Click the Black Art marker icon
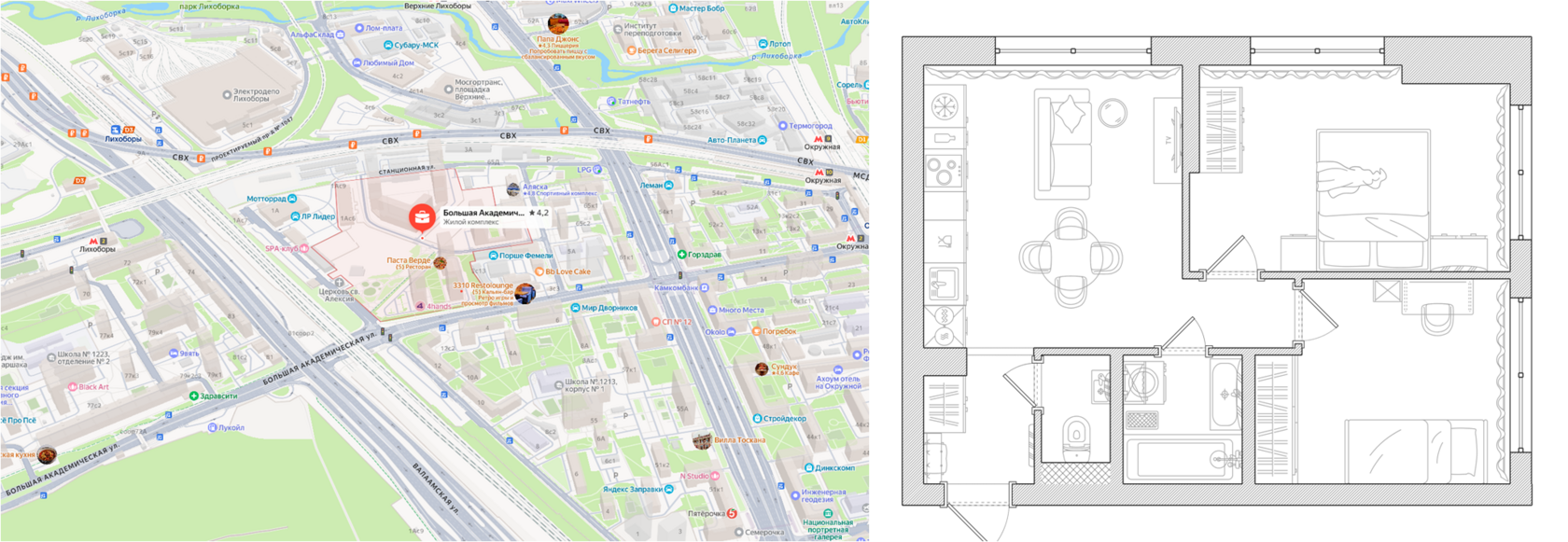Image resolution: width=1568 pixels, height=542 pixels. click(x=72, y=386)
